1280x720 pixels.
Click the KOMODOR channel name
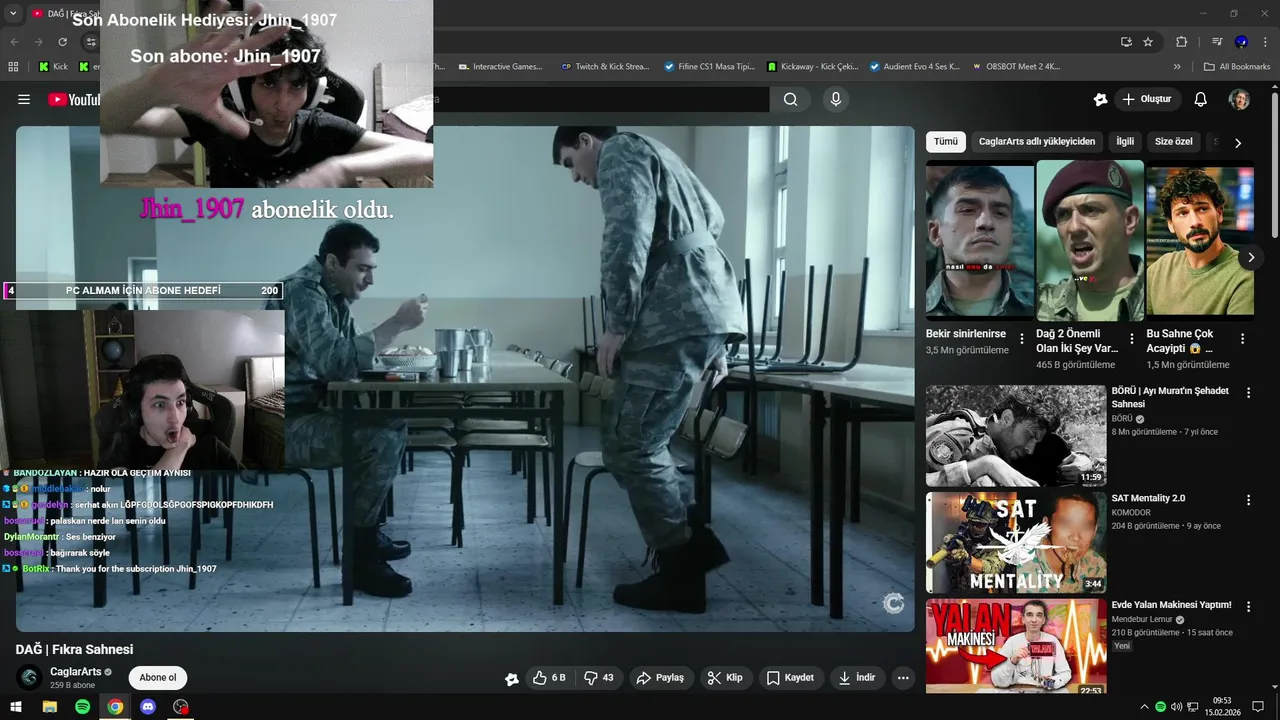[1131, 513]
